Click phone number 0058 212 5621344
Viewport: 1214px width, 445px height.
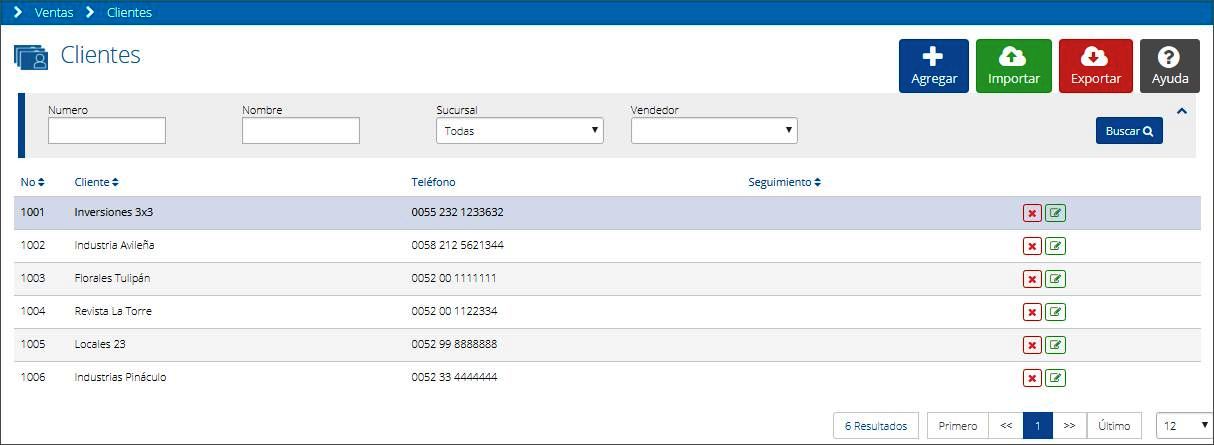[x=458, y=245]
